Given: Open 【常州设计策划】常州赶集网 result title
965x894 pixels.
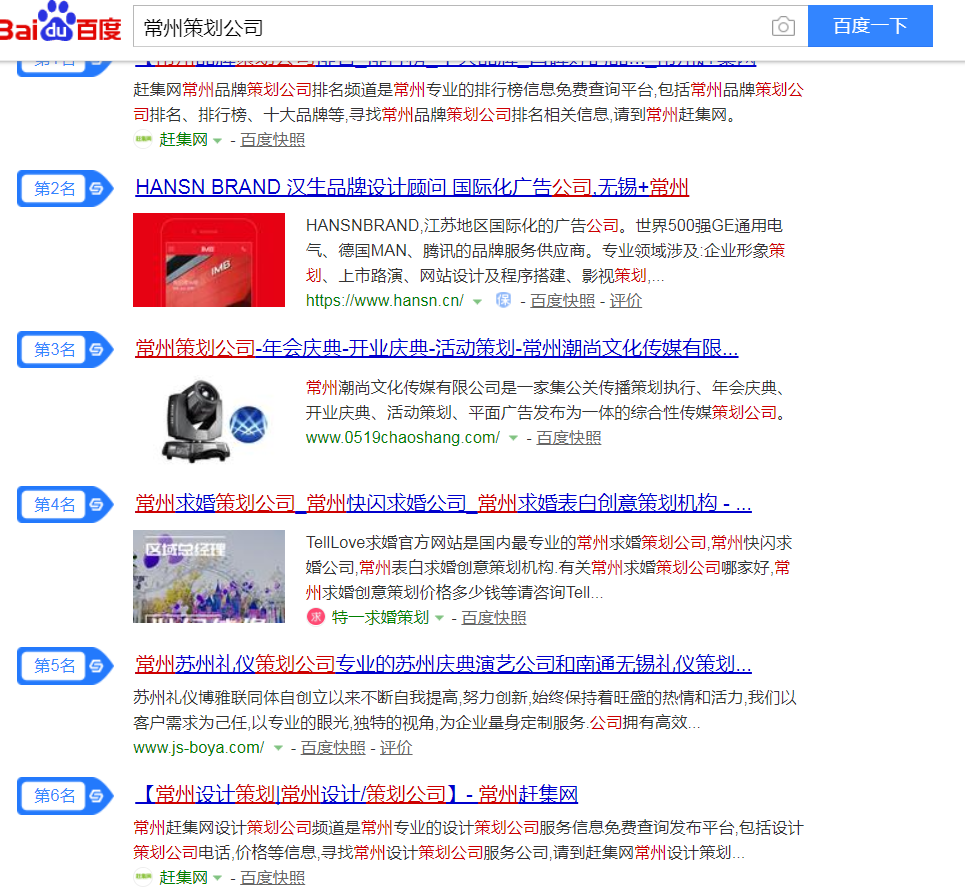Looking at the screenshot, I should coord(356,794).
